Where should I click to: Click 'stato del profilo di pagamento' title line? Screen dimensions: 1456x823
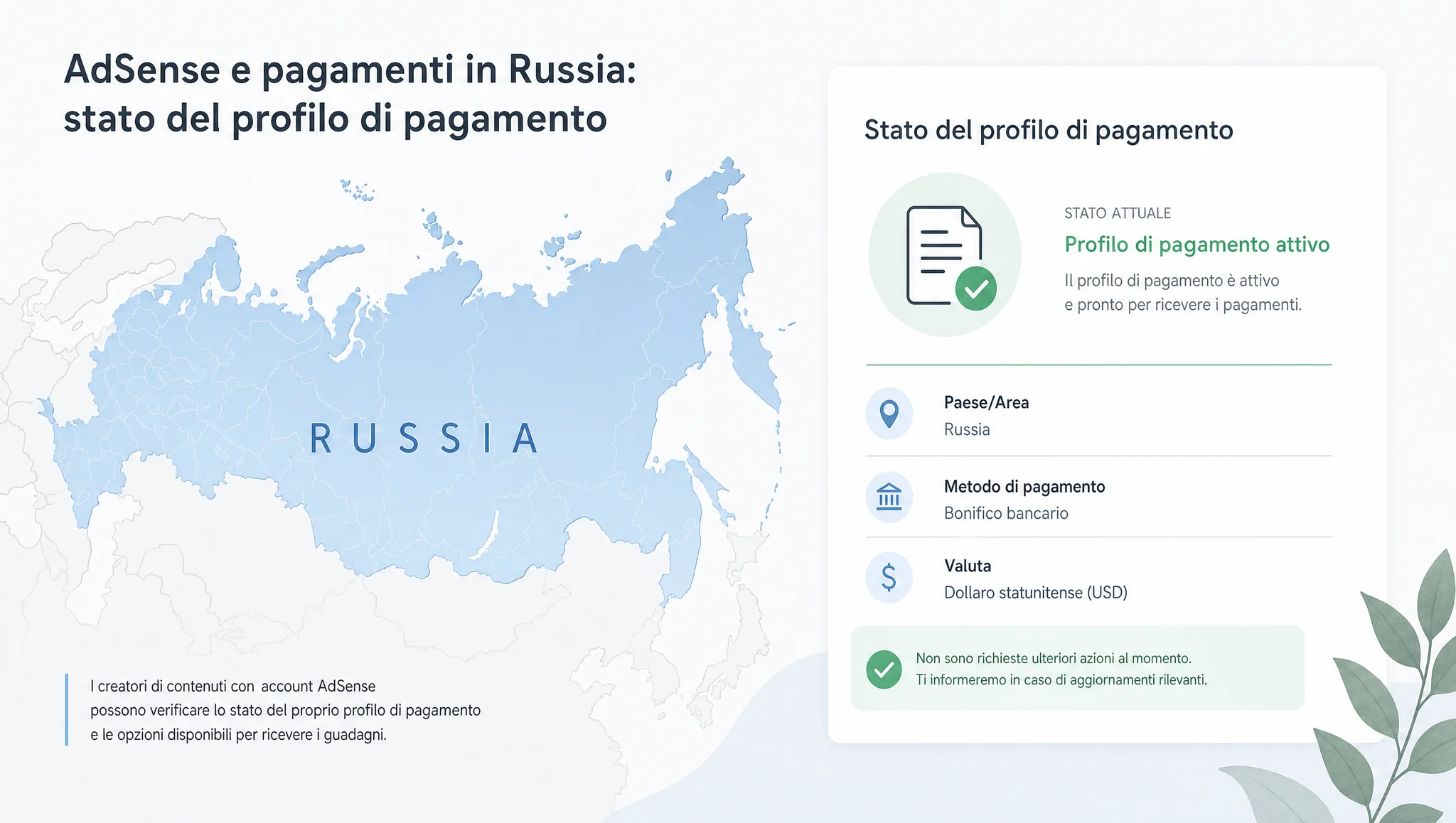coord(336,119)
